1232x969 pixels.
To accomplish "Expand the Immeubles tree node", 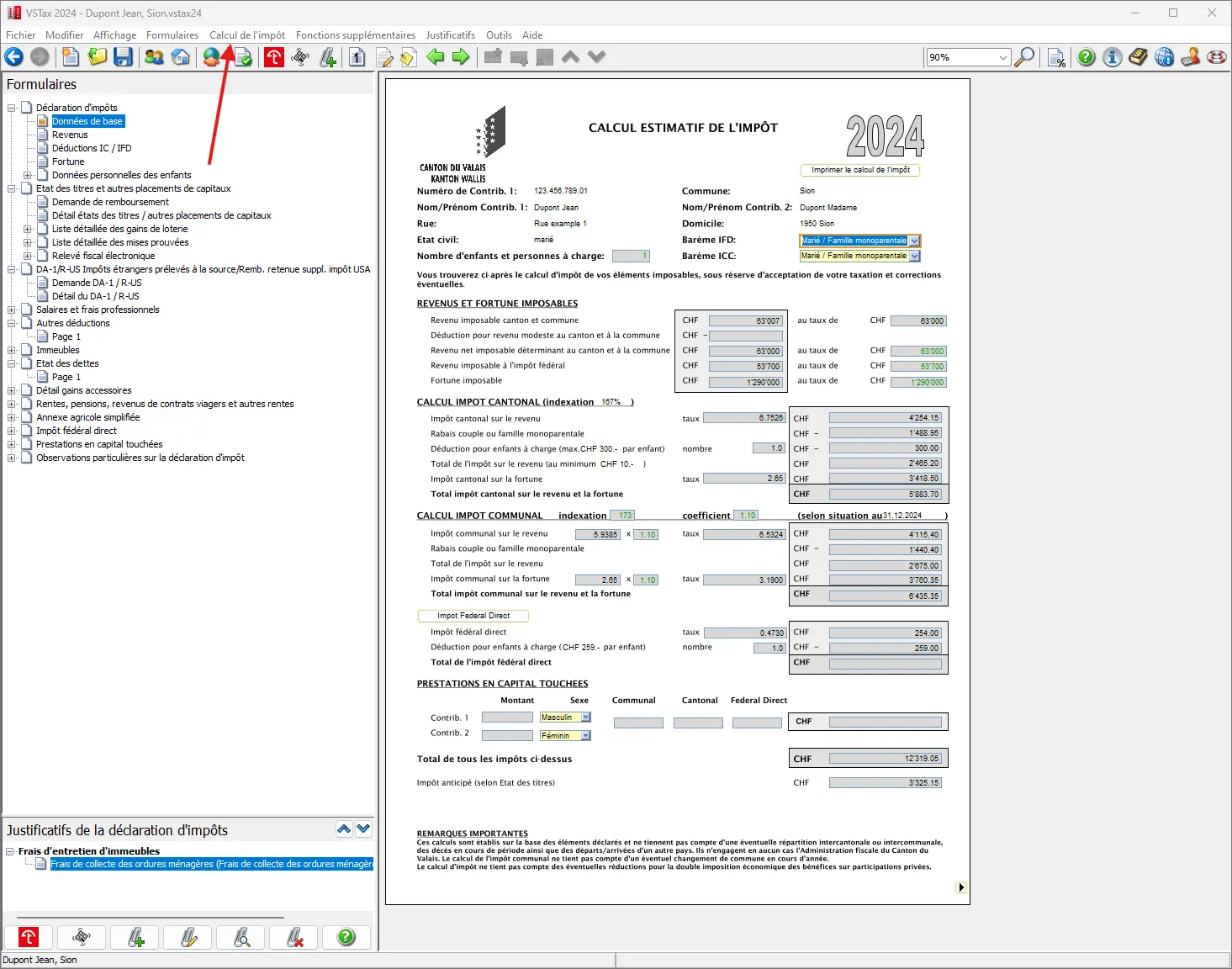I will (x=12, y=350).
